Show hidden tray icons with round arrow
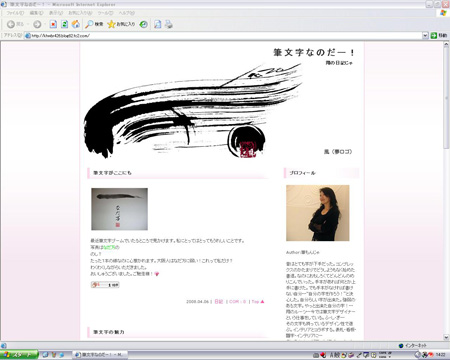The height and width of the screenshot is (360, 450). [417, 355]
